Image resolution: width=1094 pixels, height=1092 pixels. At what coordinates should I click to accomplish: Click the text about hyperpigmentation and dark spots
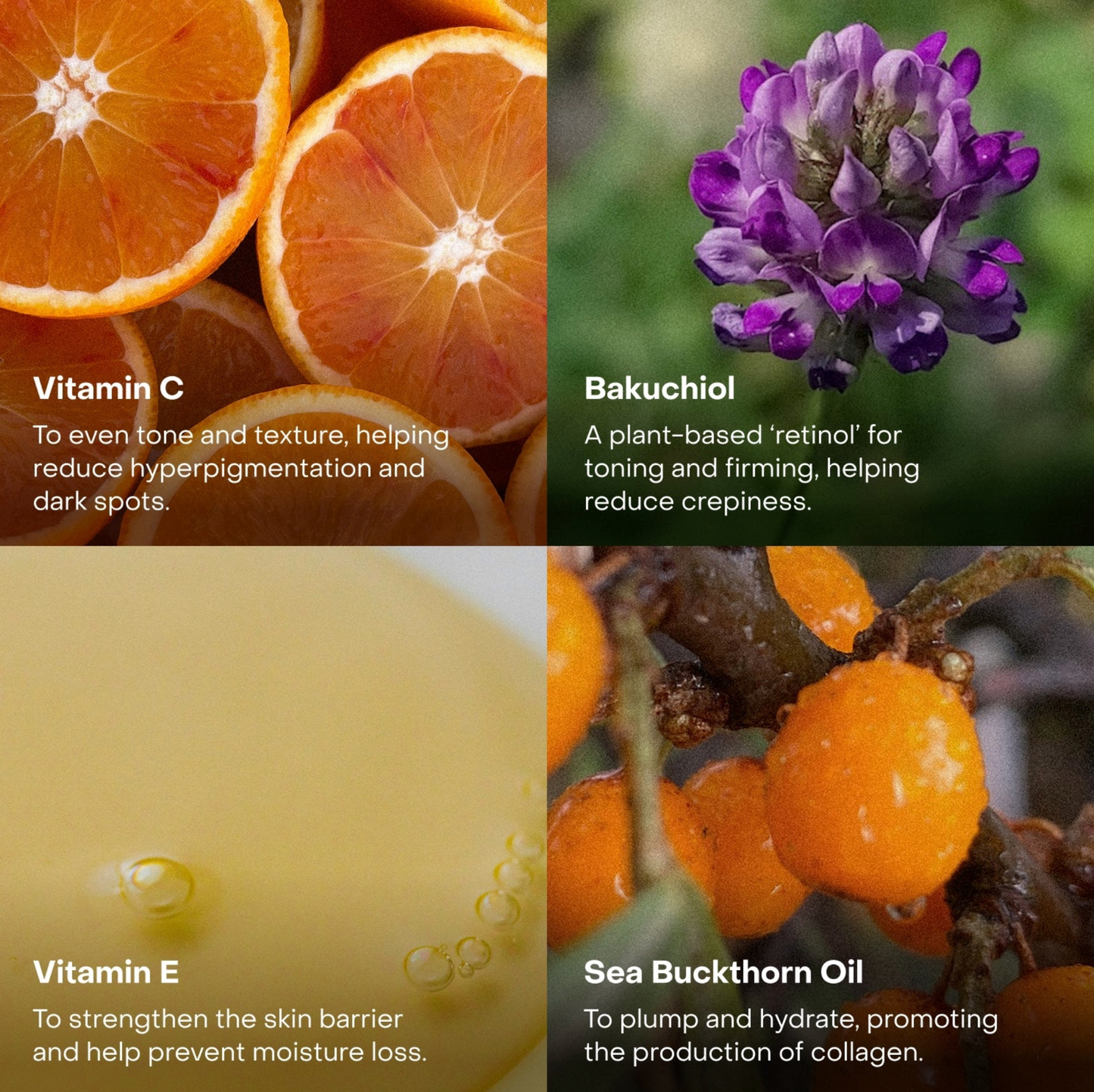(x=241, y=468)
